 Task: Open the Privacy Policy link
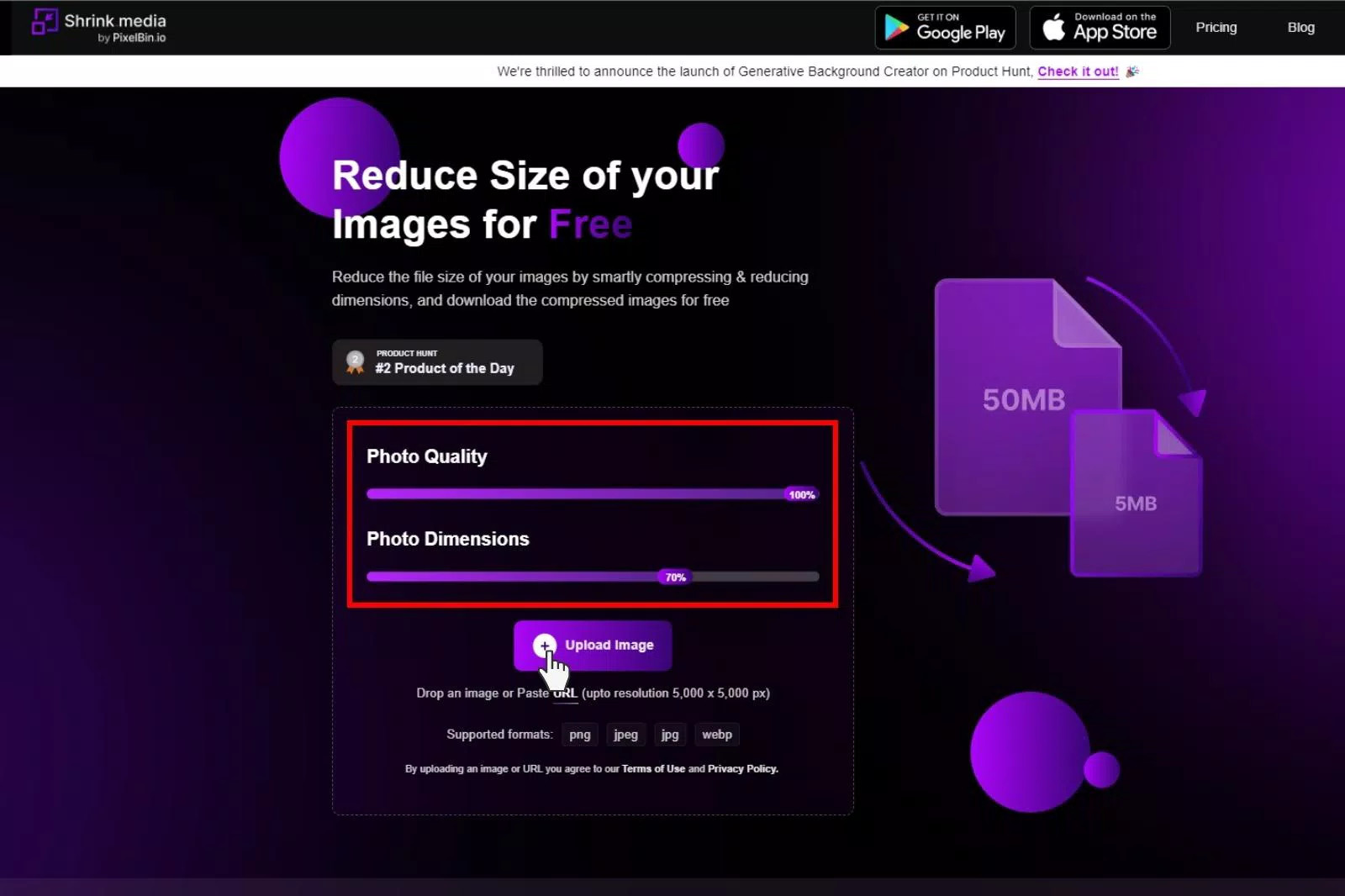coord(742,769)
